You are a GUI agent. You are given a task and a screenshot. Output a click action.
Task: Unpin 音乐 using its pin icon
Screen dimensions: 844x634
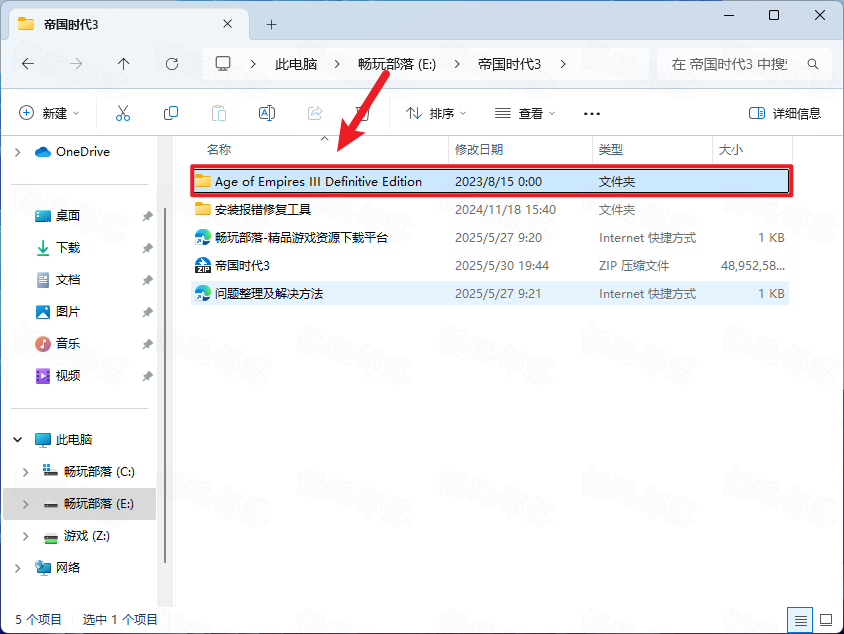pos(147,344)
